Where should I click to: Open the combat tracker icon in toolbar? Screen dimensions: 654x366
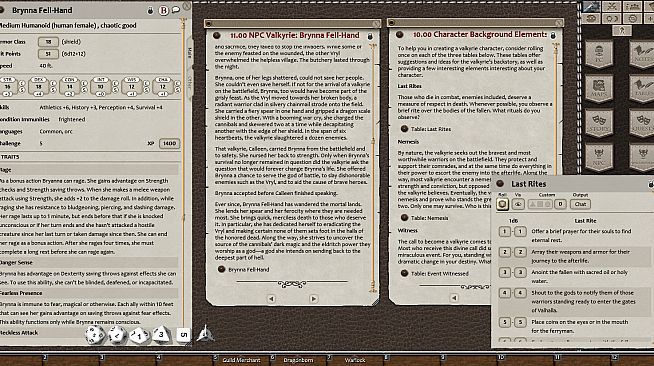pos(612,6)
